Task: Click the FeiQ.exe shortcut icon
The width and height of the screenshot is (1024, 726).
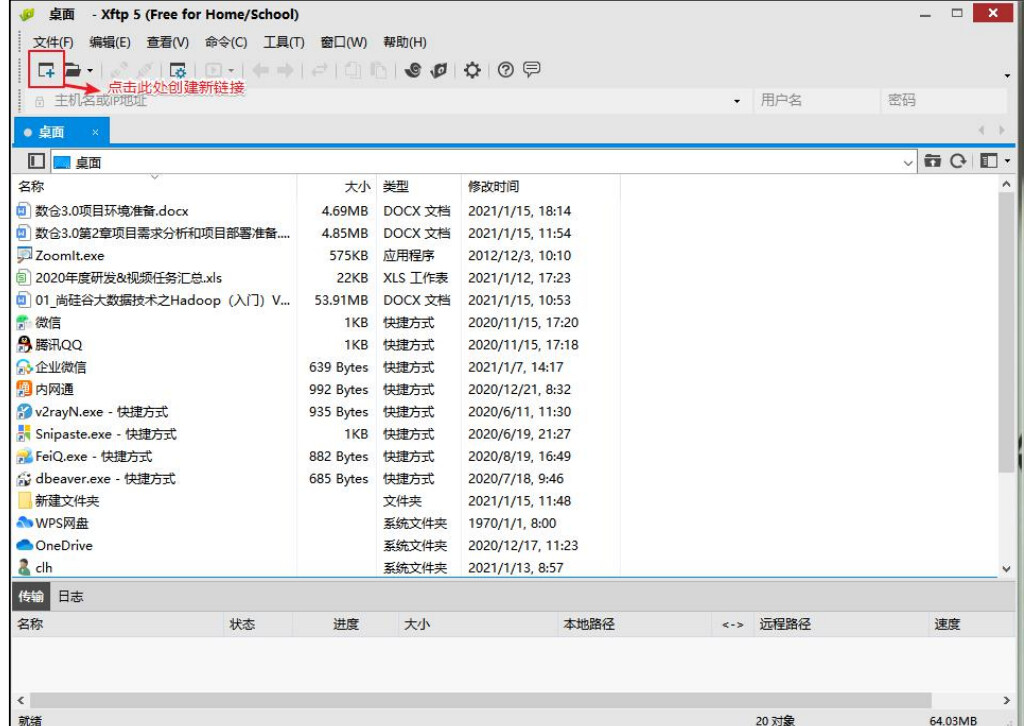Action: [24, 456]
